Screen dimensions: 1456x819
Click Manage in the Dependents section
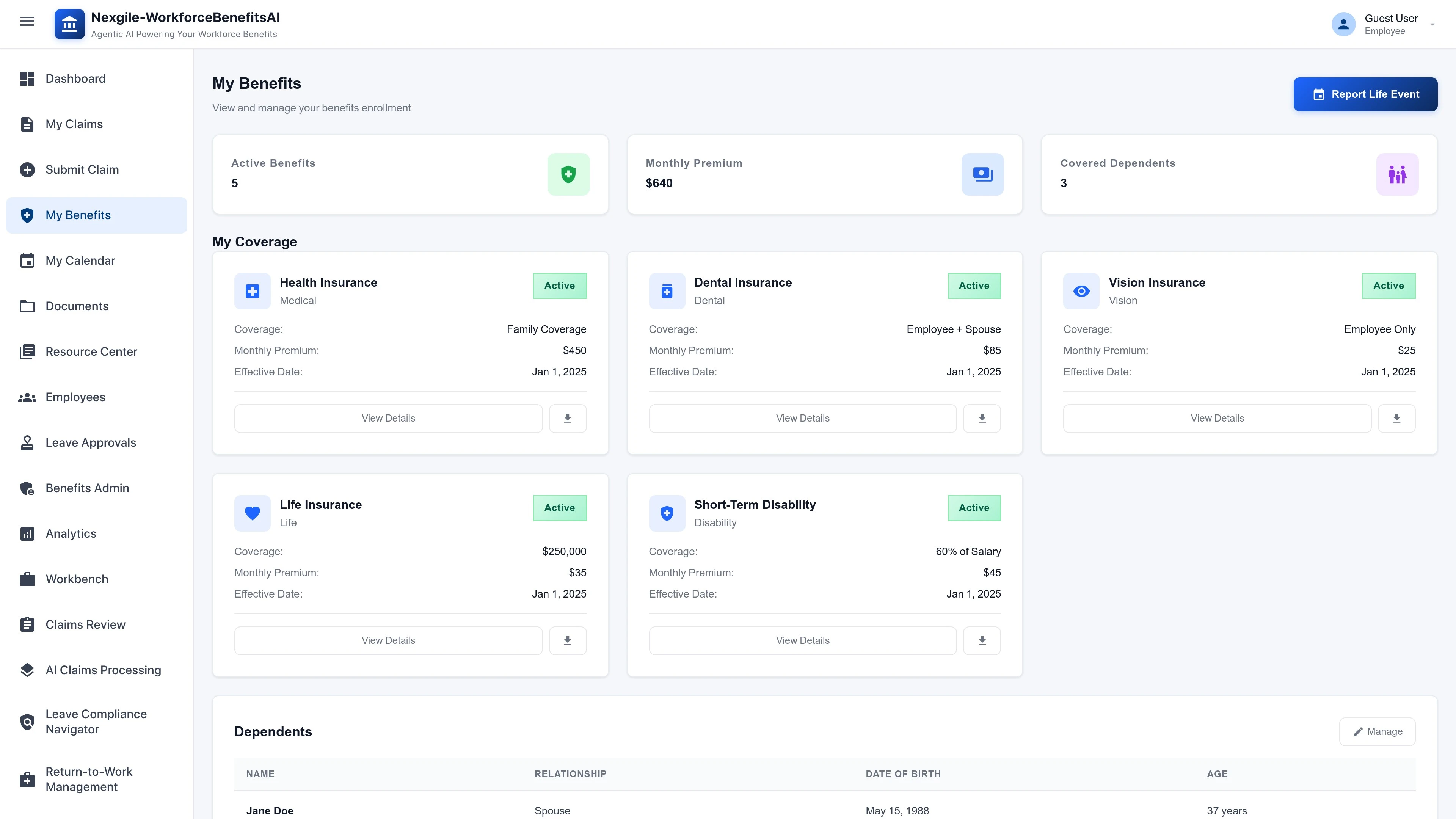(1378, 731)
